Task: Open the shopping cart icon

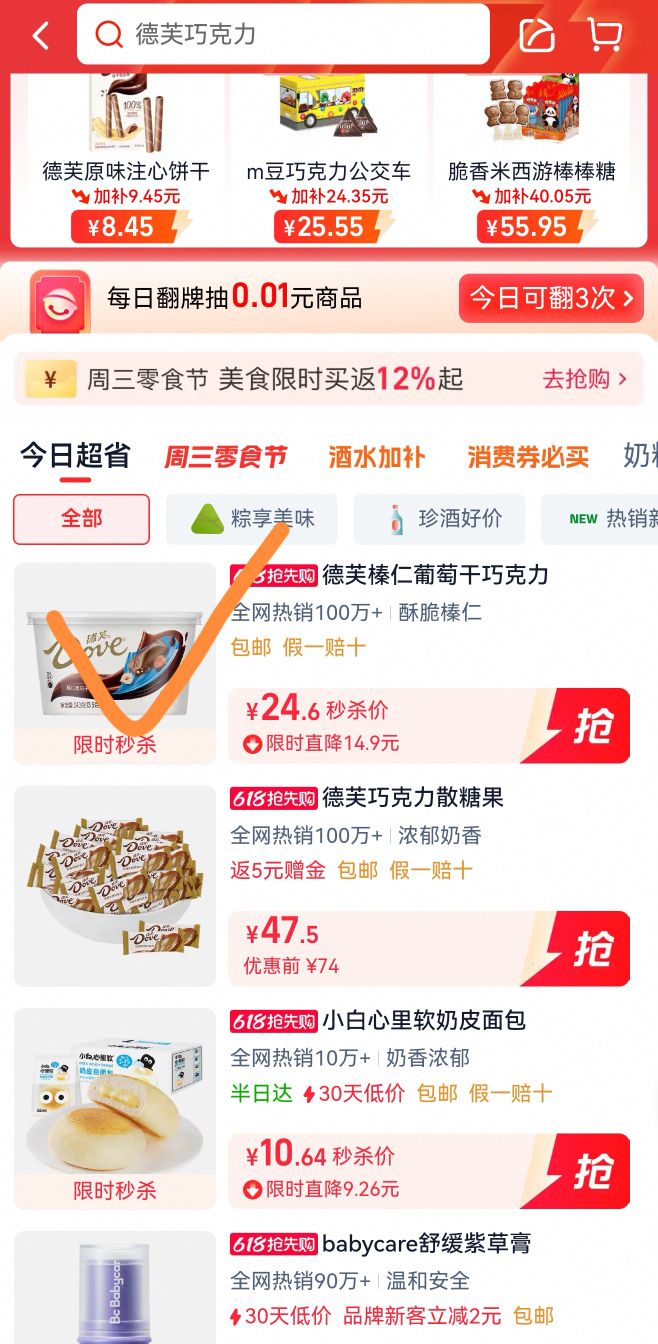Action: click(604, 35)
